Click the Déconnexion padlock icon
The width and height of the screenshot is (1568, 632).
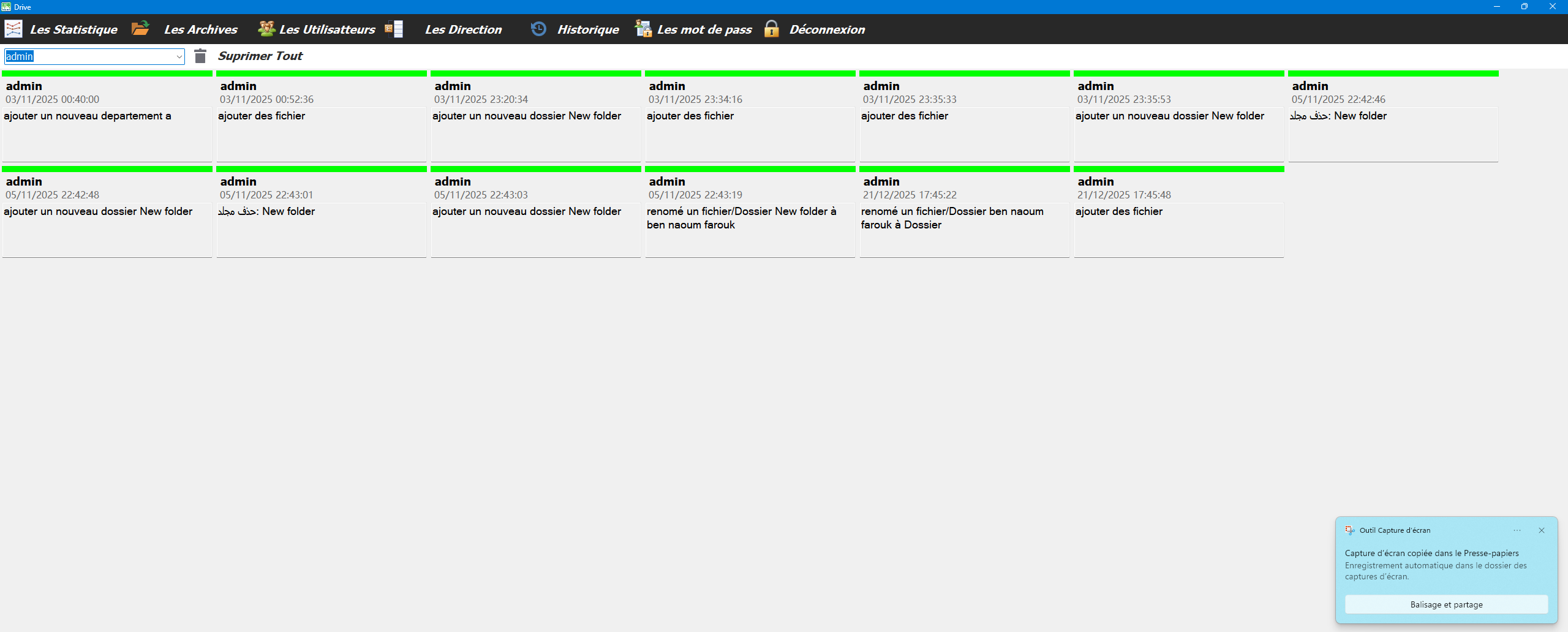(x=771, y=29)
